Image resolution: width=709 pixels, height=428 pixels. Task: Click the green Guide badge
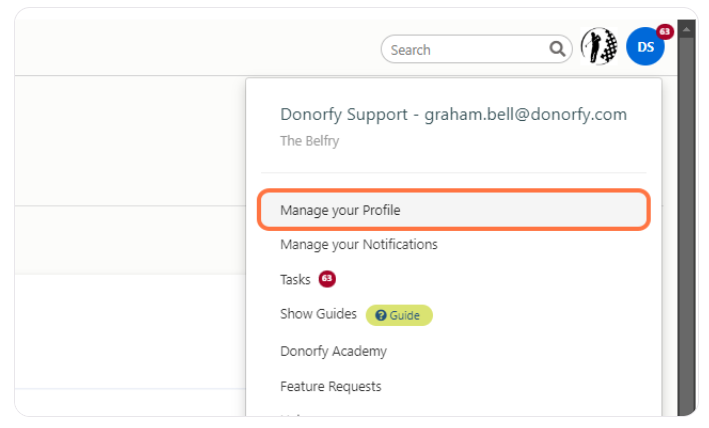399,315
